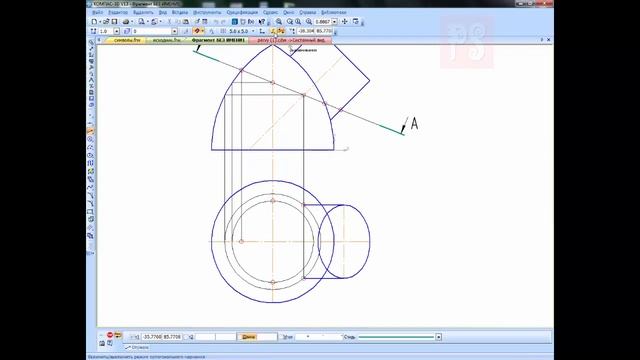Click the Open document toolbar icon
The height and width of the screenshot is (360, 640).
pos(106,22)
